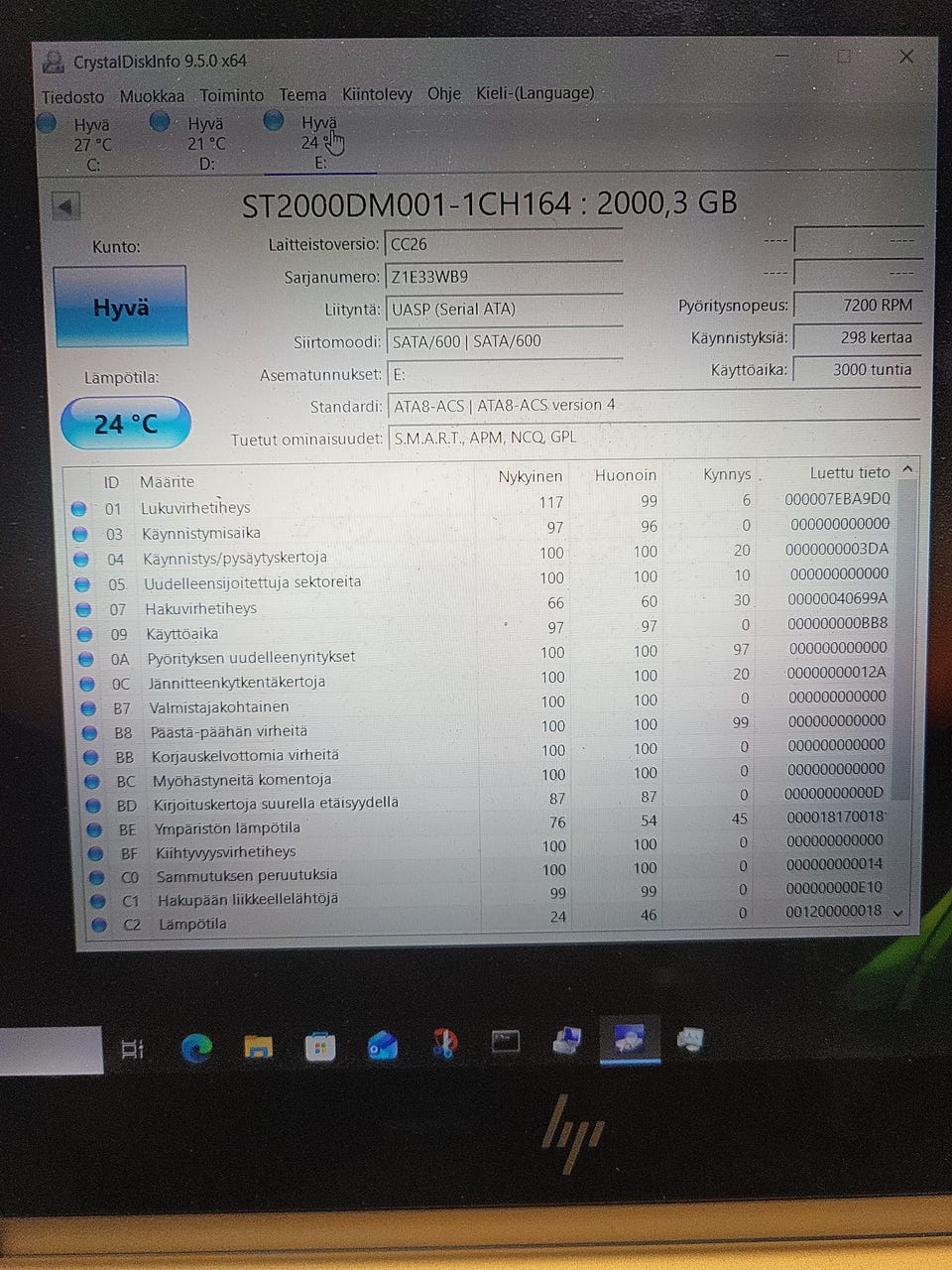The image size is (952, 1270).
Task: Click status dot for Uudelleensijoitettuja sektoreita row
Action: tap(82, 584)
